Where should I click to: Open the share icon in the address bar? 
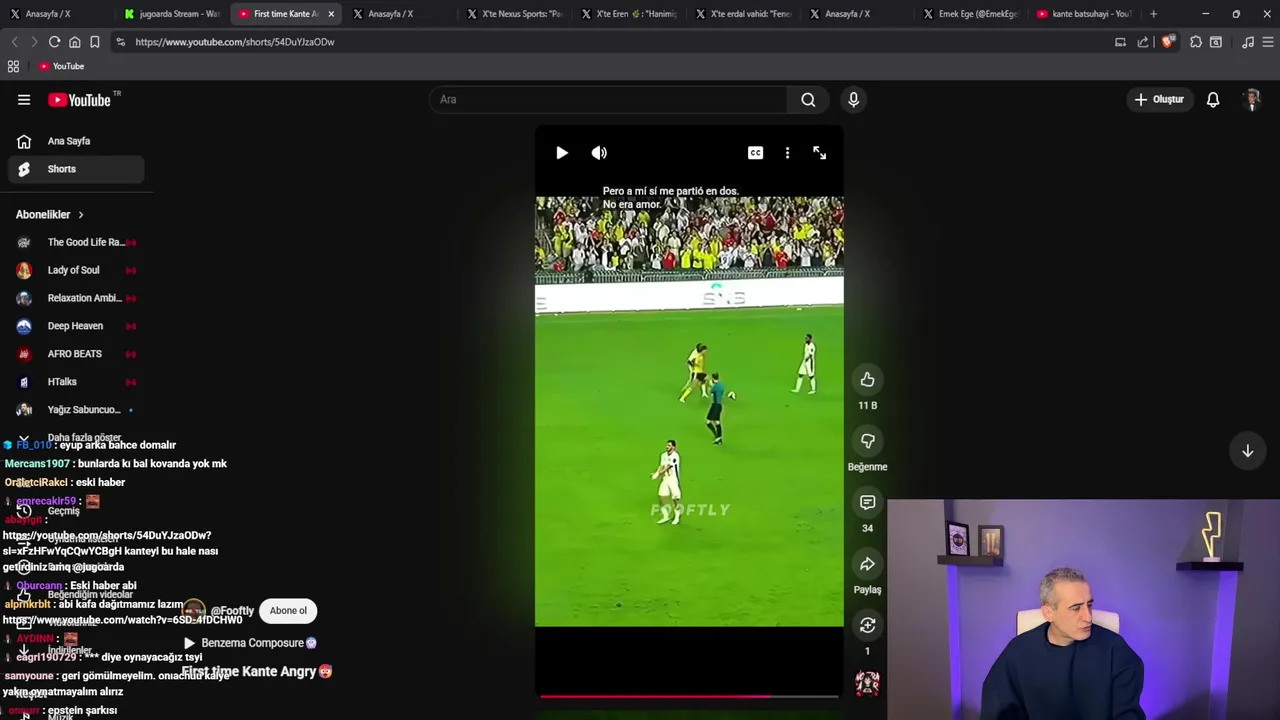1143,42
